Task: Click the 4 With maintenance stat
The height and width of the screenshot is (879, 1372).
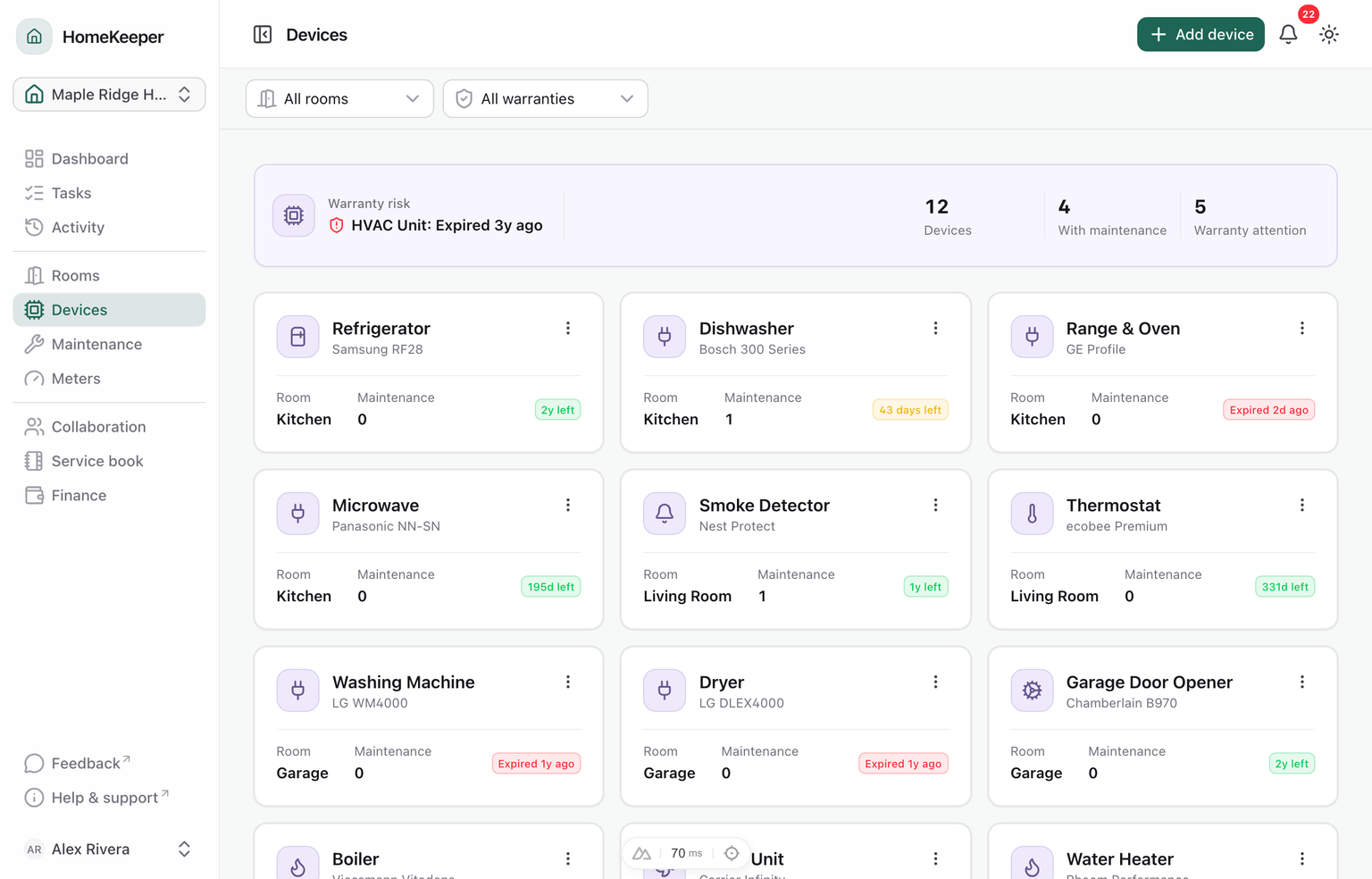Action: click(1112, 216)
